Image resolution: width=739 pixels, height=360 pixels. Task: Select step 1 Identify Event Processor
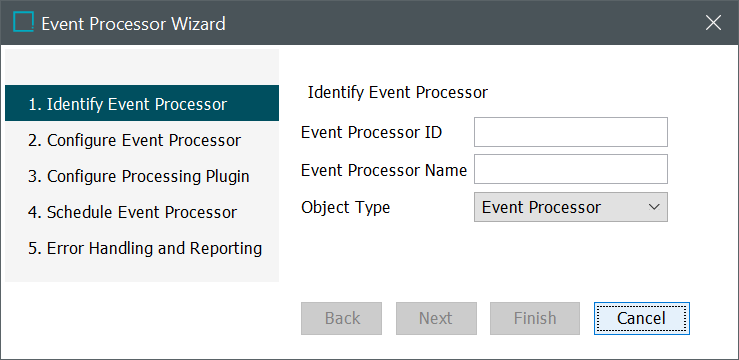142,103
